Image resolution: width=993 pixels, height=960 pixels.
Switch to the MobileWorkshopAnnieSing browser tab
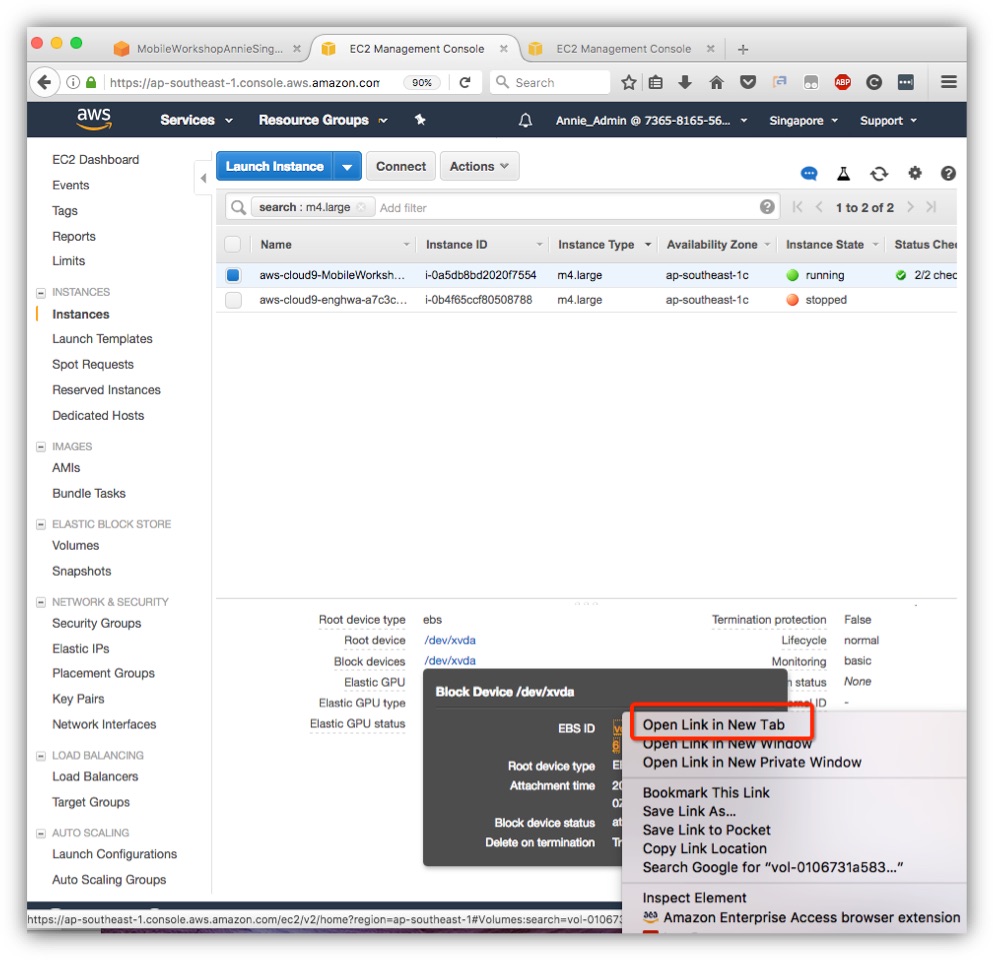click(x=209, y=49)
